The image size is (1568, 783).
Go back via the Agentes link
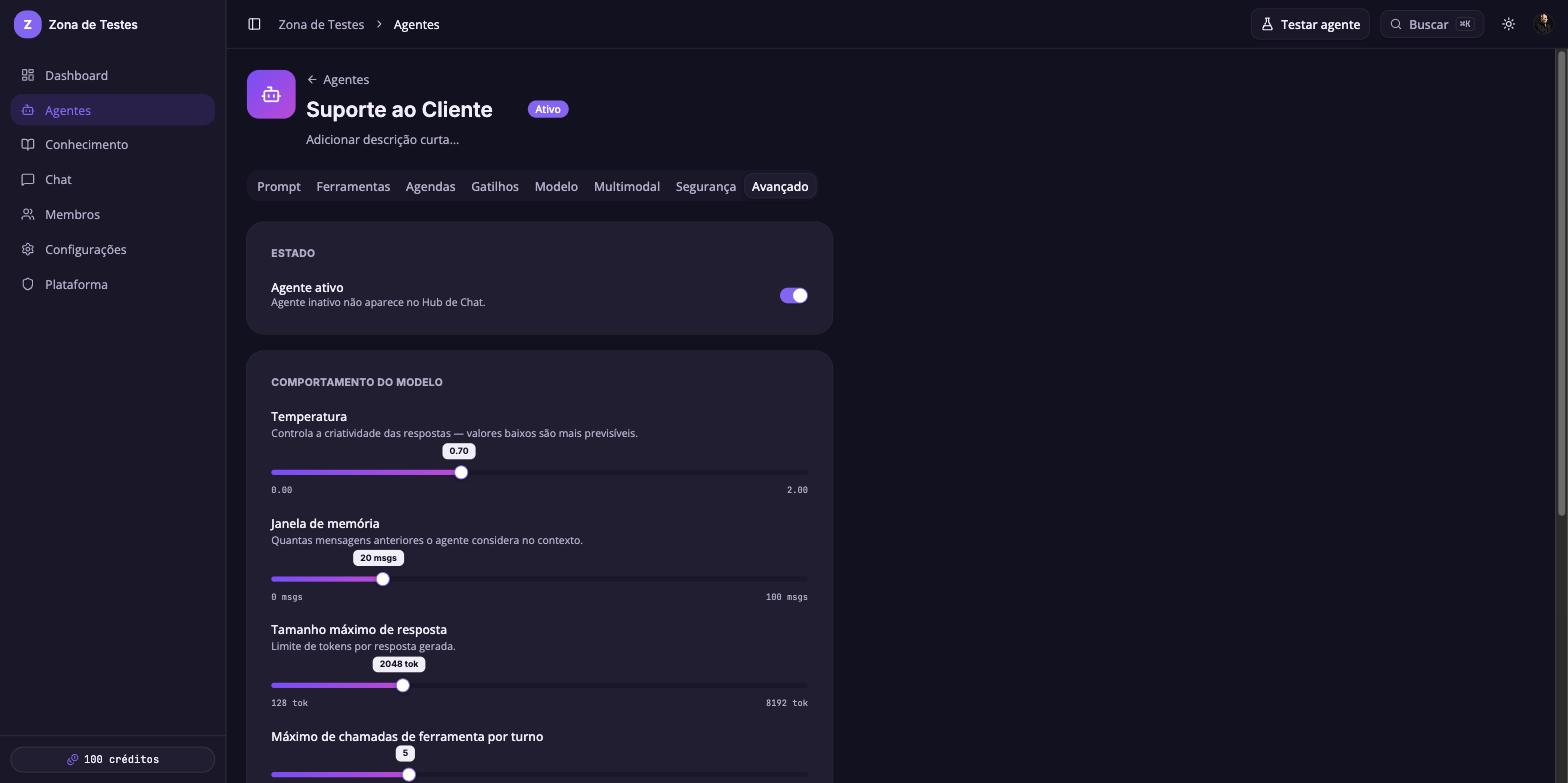[338, 79]
